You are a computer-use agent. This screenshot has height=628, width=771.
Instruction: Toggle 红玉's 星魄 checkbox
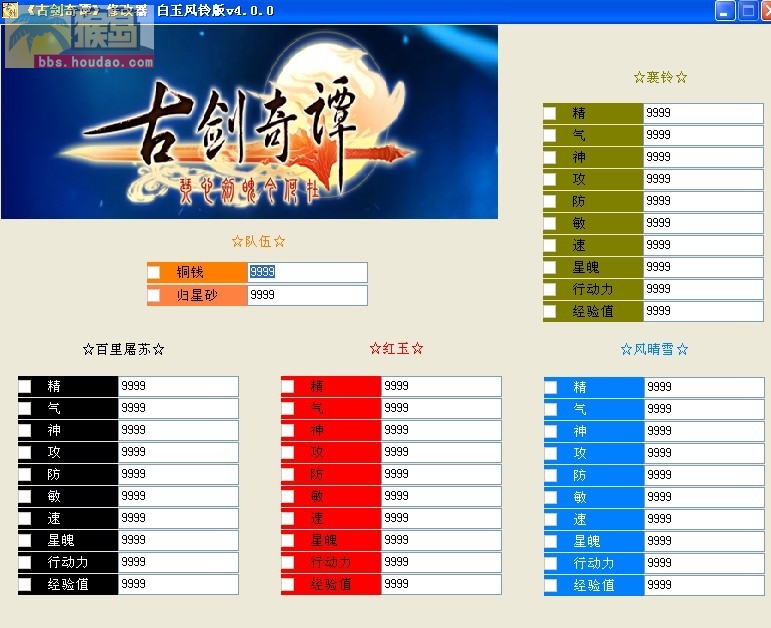(x=288, y=540)
